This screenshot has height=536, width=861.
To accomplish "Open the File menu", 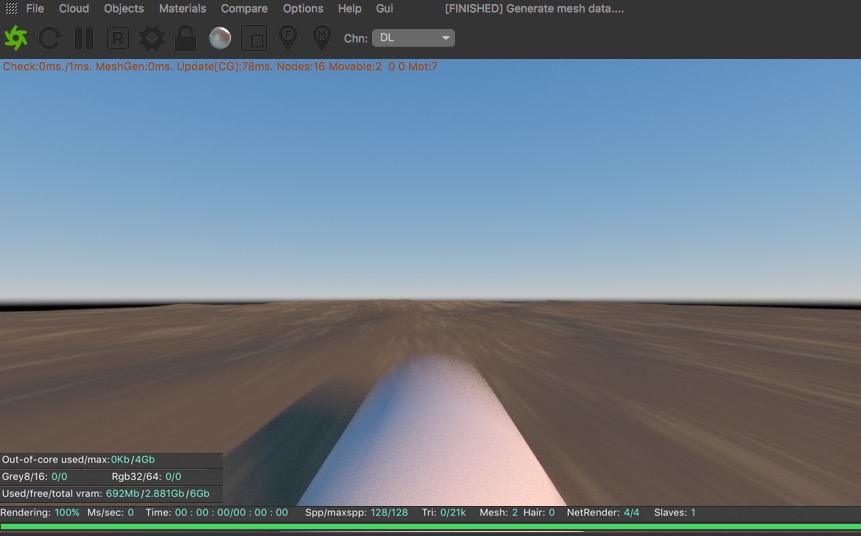I will click(x=35, y=8).
